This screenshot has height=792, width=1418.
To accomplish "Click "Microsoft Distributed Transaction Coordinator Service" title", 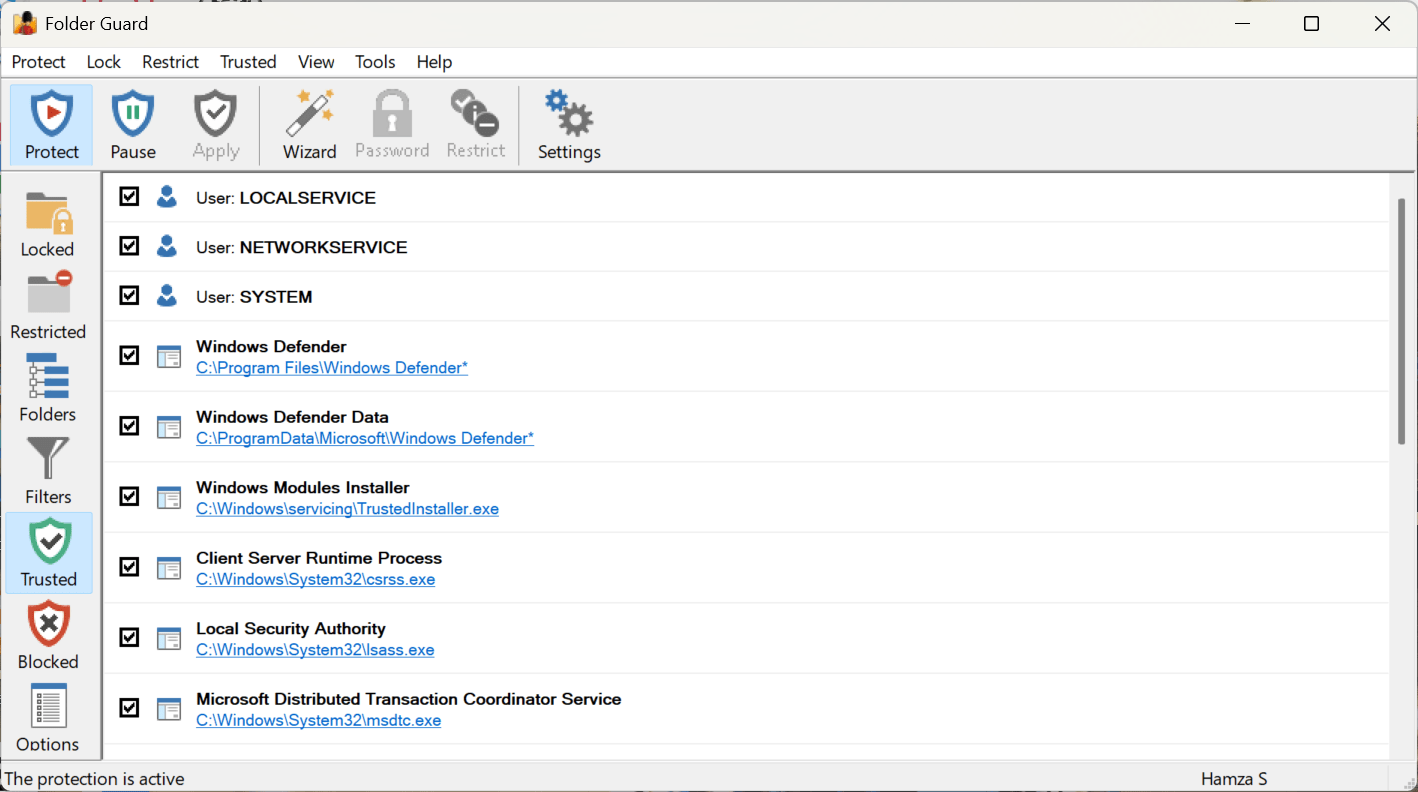I will (x=409, y=699).
